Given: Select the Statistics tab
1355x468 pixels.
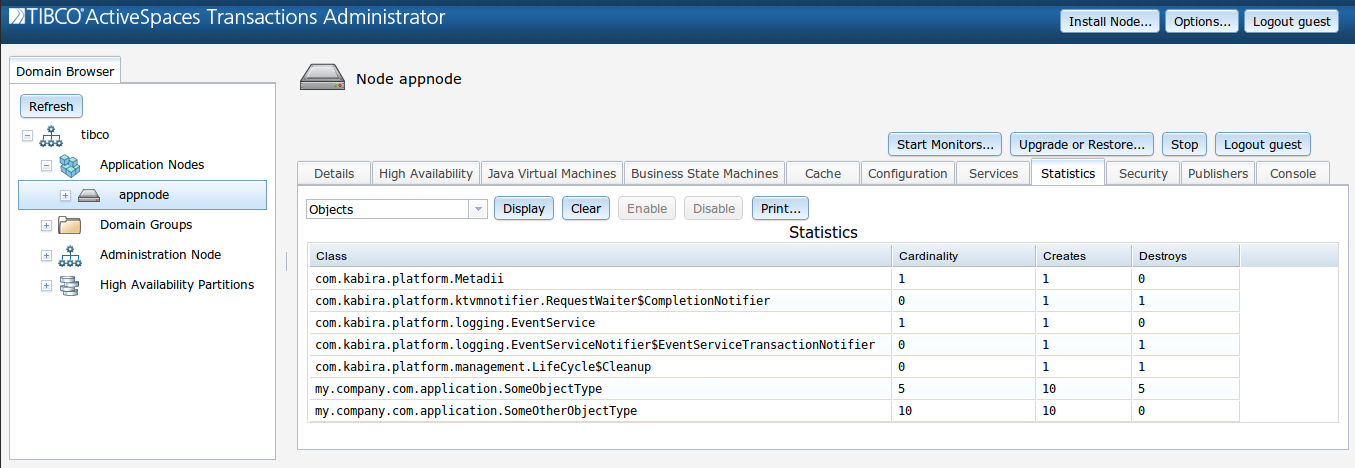Looking at the screenshot, I should click(1068, 173).
